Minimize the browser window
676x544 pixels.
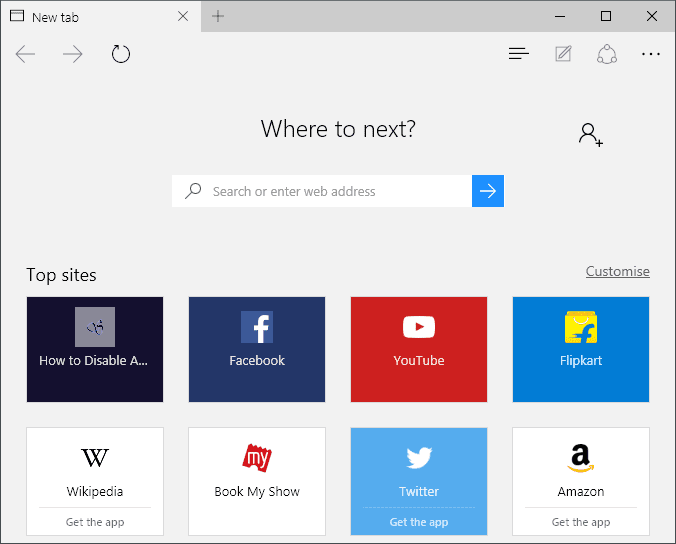click(560, 16)
